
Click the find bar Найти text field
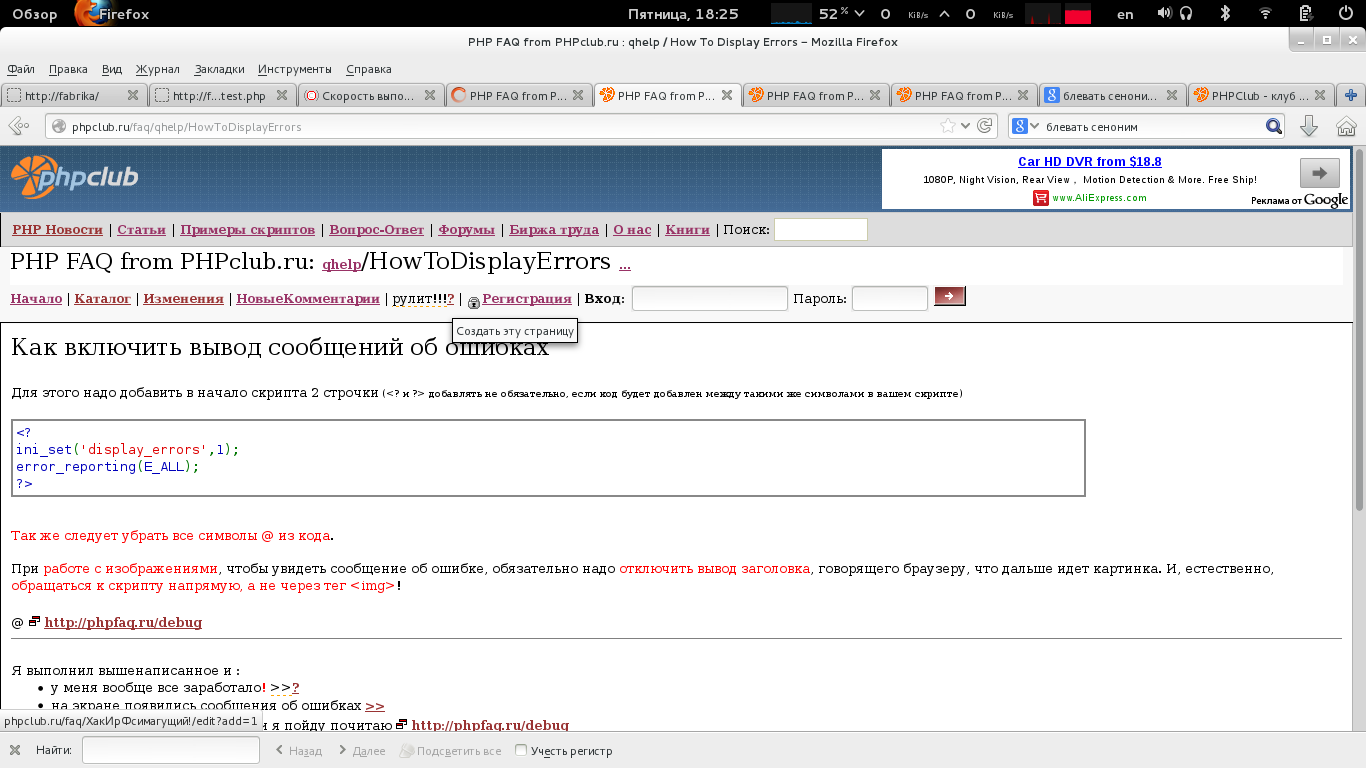171,750
